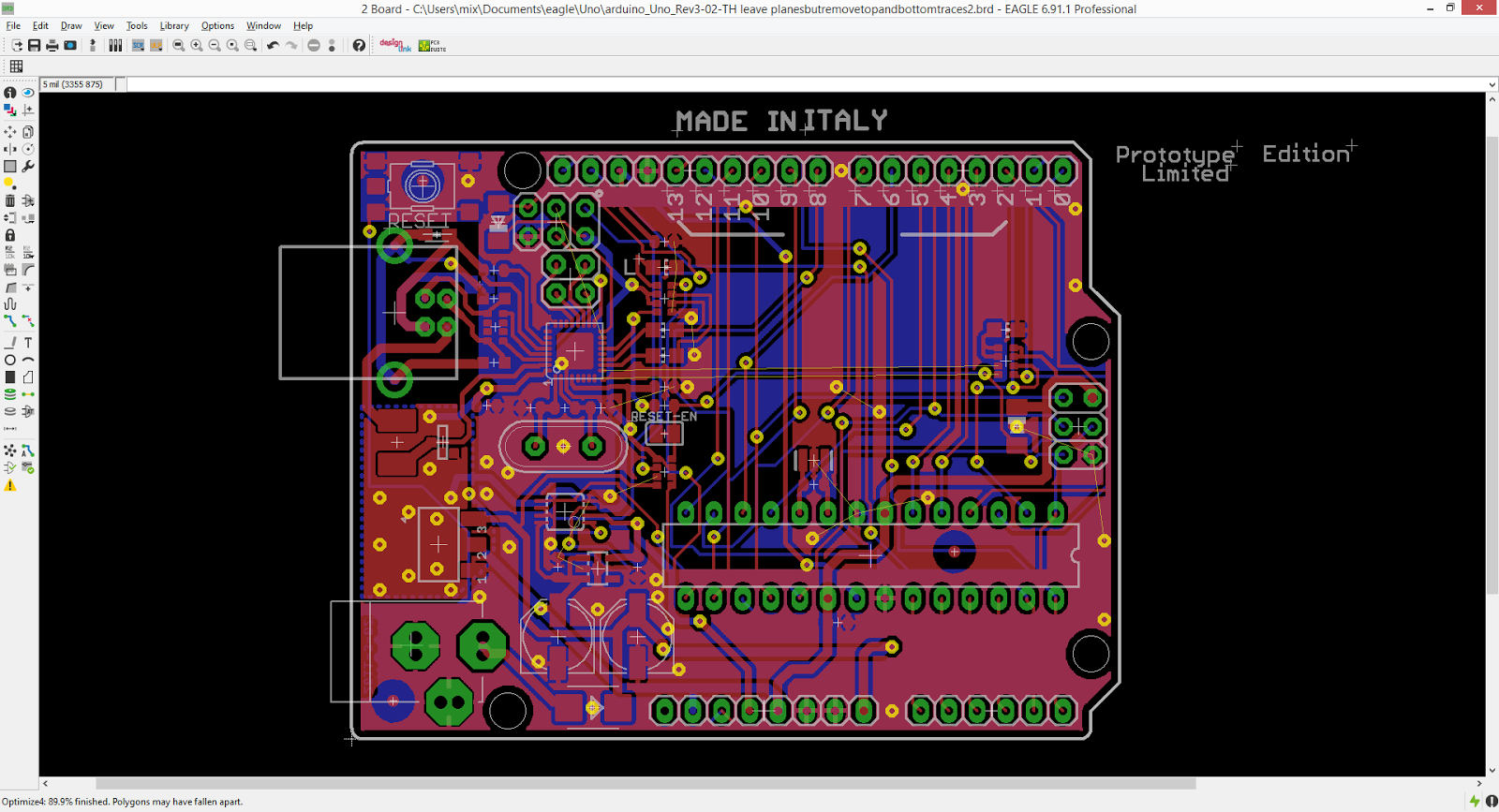Open the PCB Quote icon
The image size is (1499, 812).
(x=432, y=45)
